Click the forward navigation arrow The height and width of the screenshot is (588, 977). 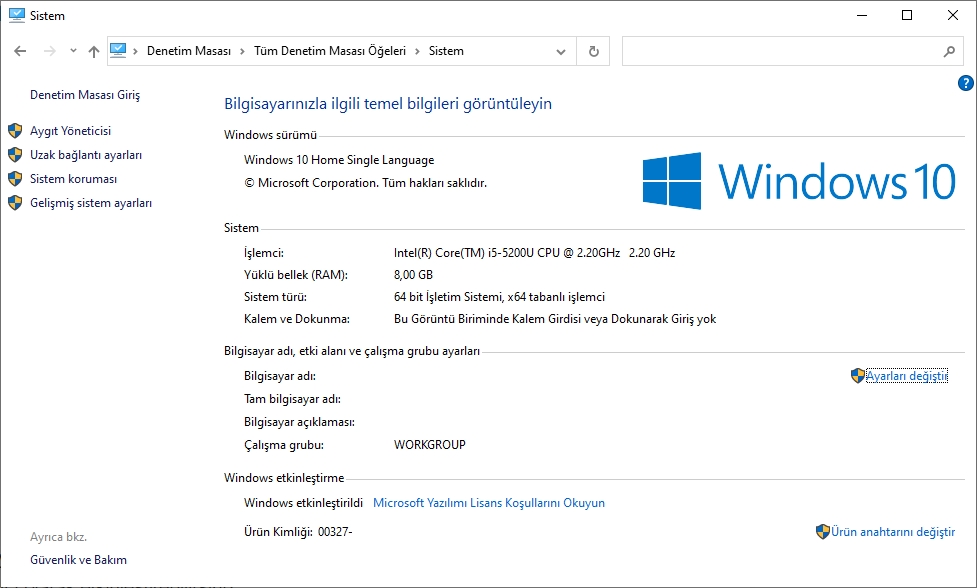(x=49, y=51)
